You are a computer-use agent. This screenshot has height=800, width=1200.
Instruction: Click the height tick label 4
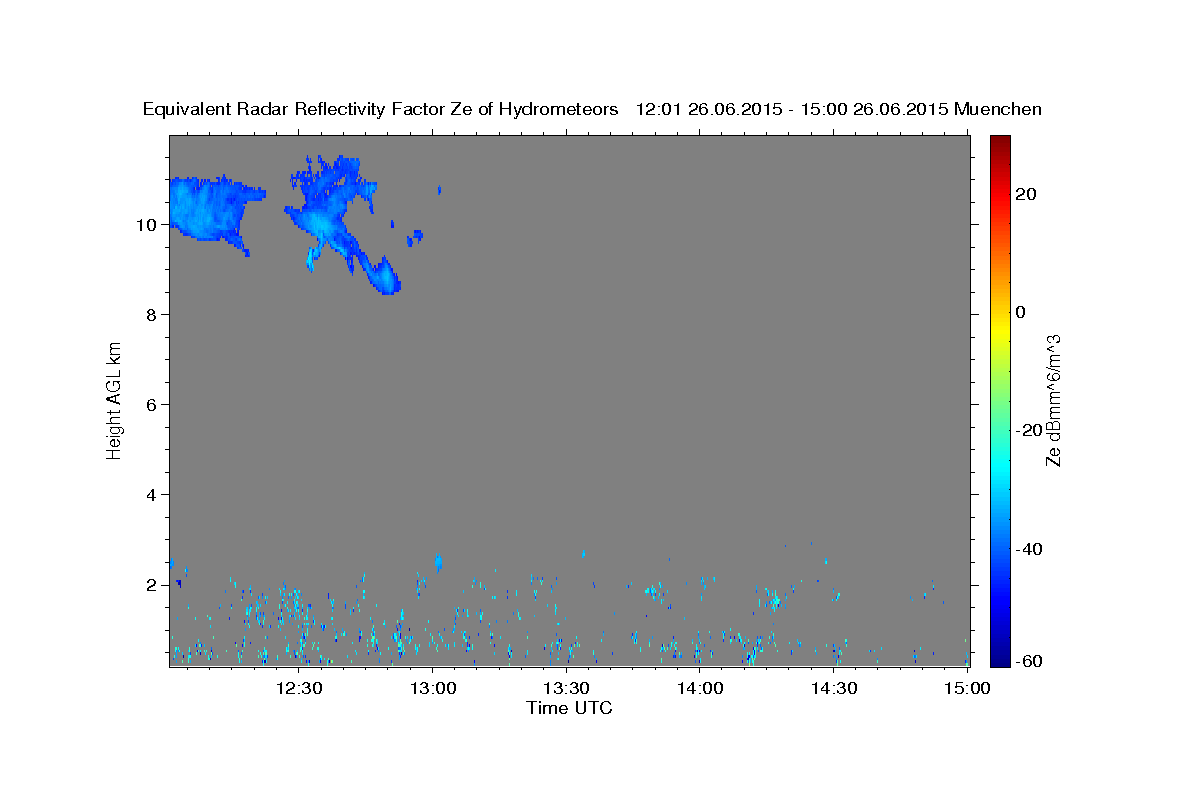(x=153, y=495)
